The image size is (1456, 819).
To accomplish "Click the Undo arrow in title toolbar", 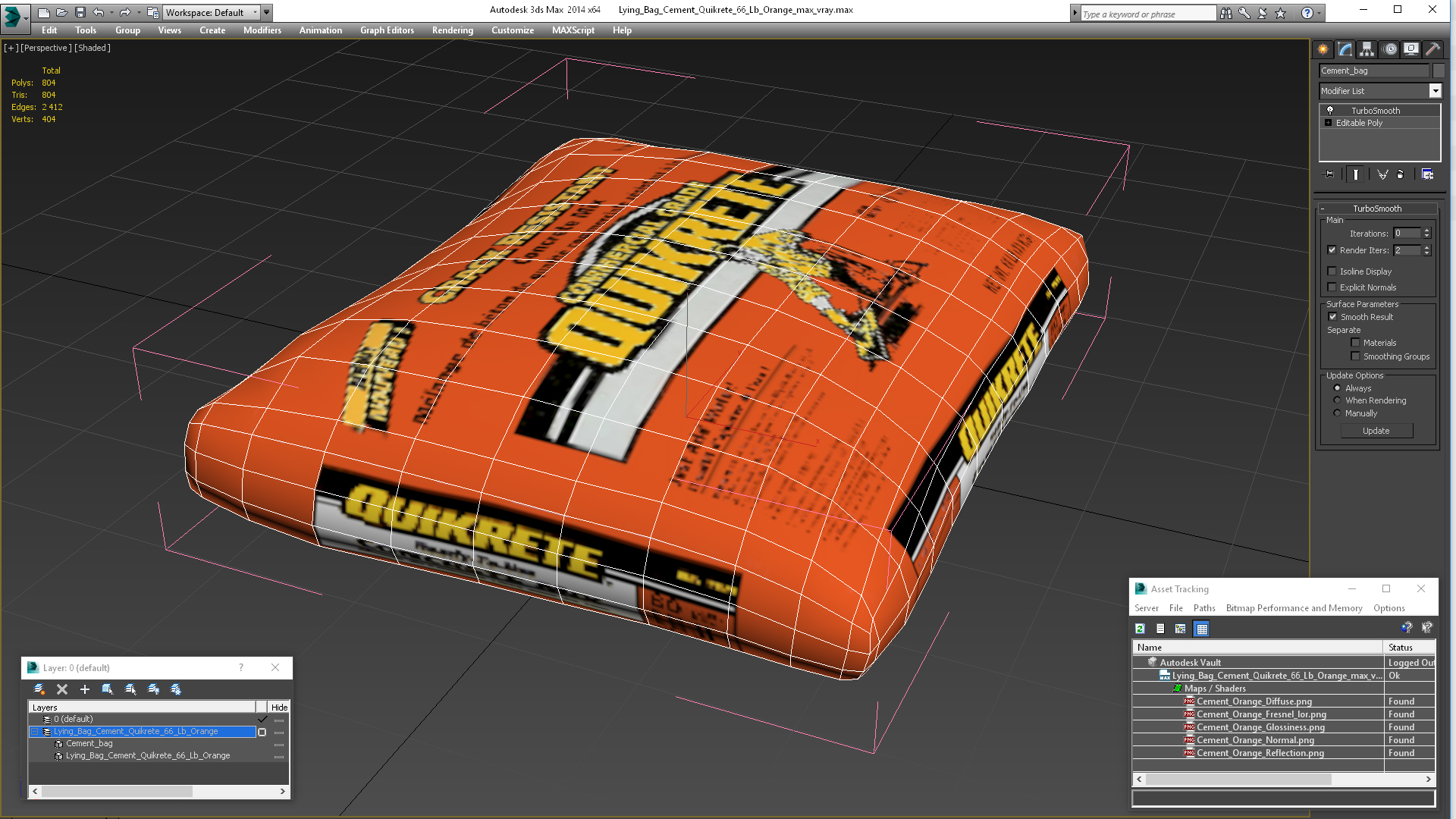I will pos(99,12).
